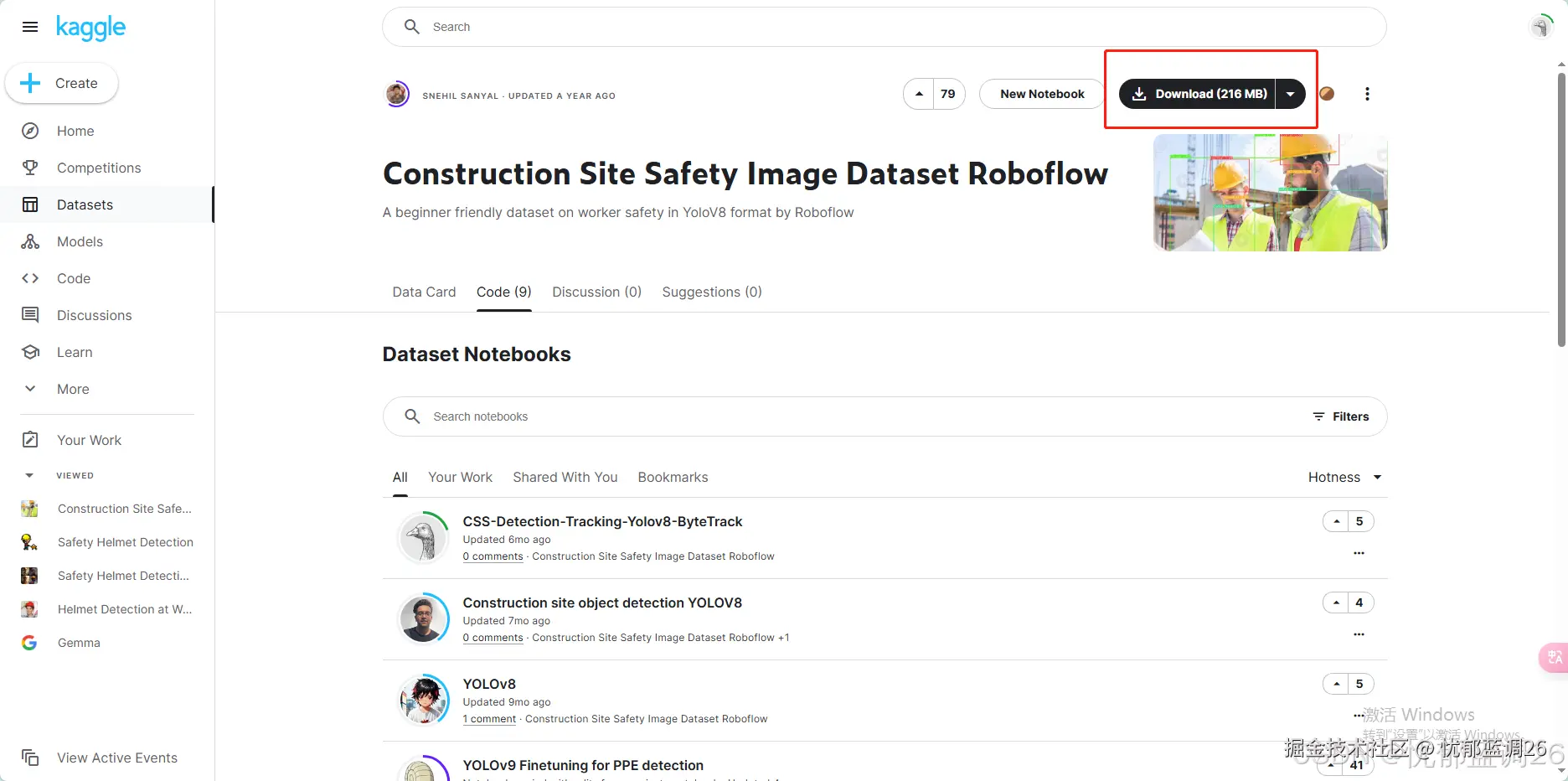
Task: Open more options for Construction site object detection
Action: pos(1359,634)
